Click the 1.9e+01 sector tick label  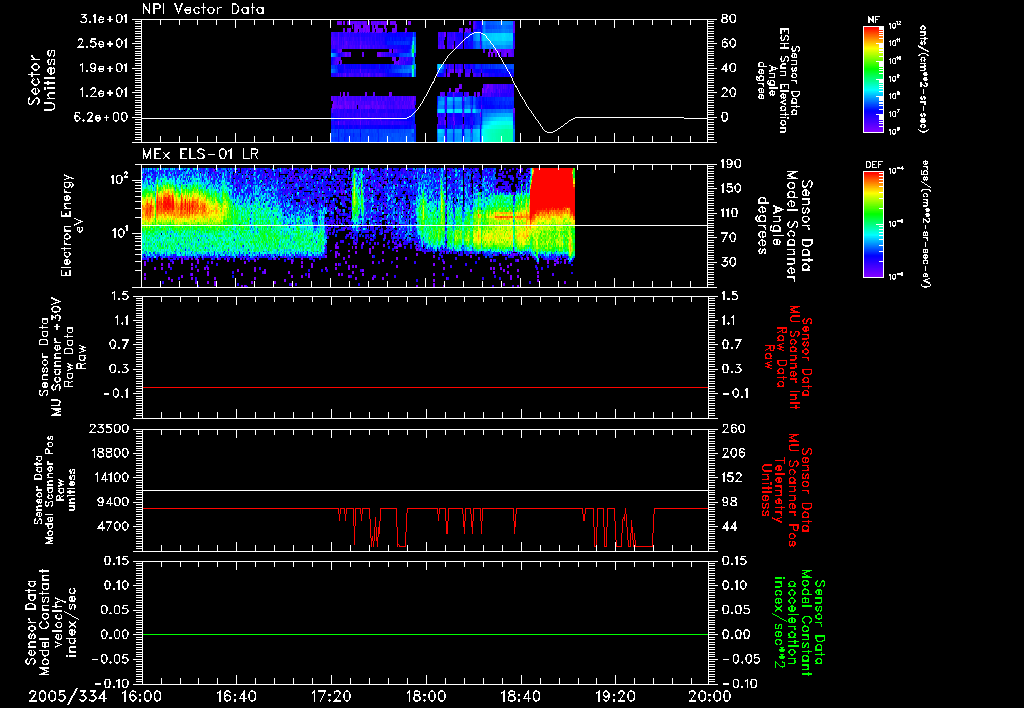pyautogui.click(x=104, y=68)
